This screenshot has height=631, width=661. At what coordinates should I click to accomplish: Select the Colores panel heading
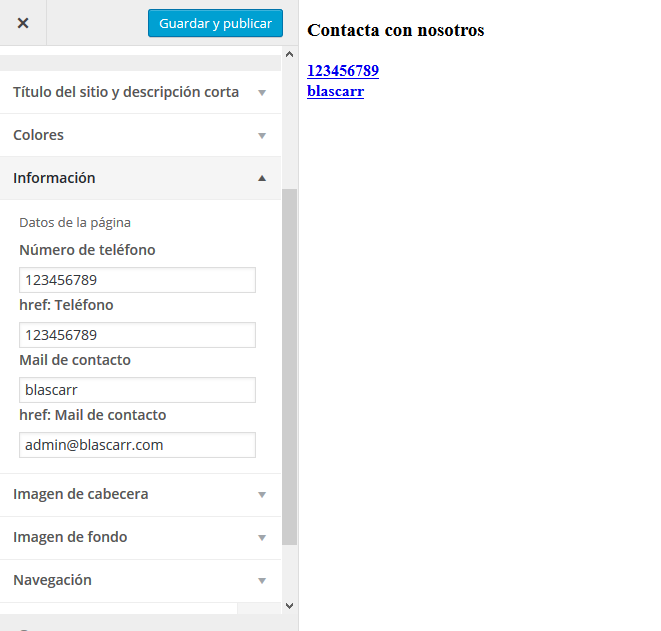click(38, 135)
